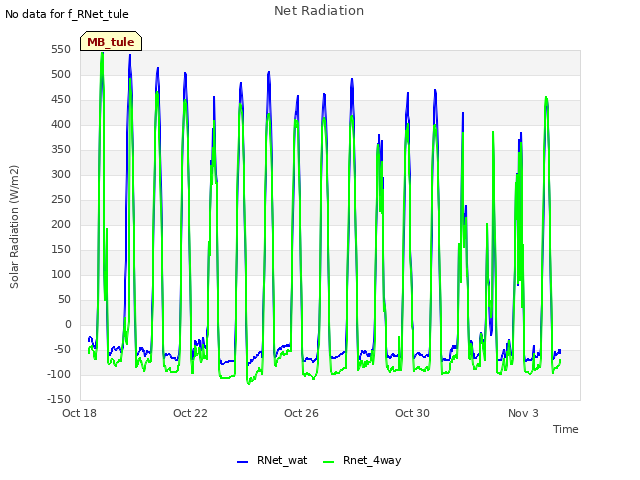Click the 250 y-axis tick label
The image size is (640, 480).
61,200
